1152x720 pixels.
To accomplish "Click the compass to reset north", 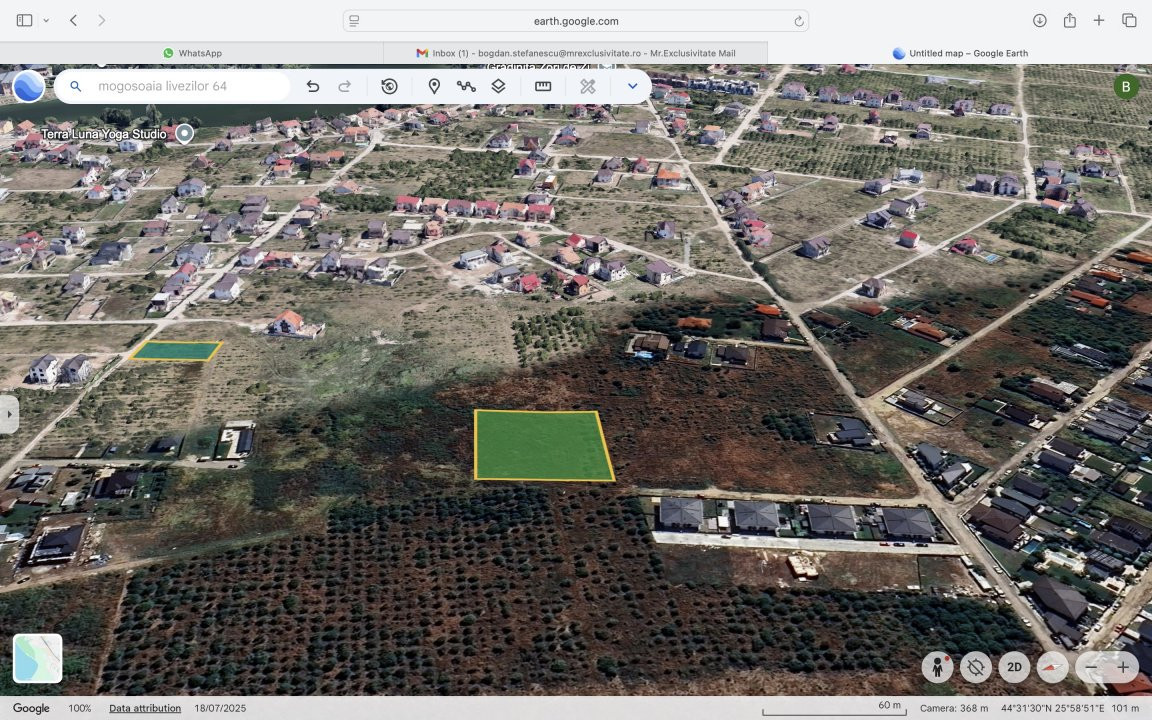I will pos(1052,667).
